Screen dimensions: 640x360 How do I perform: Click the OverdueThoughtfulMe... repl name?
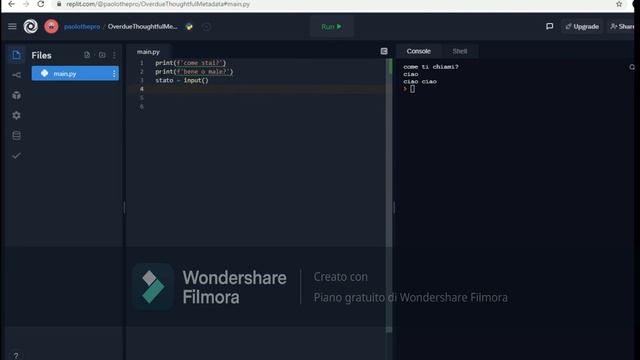pyautogui.click(x=142, y=27)
